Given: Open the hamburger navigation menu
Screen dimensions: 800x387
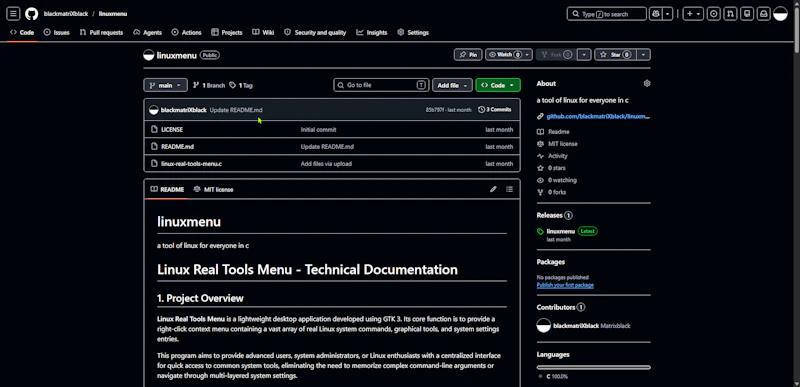Looking at the screenshot, I should (13, 14).
